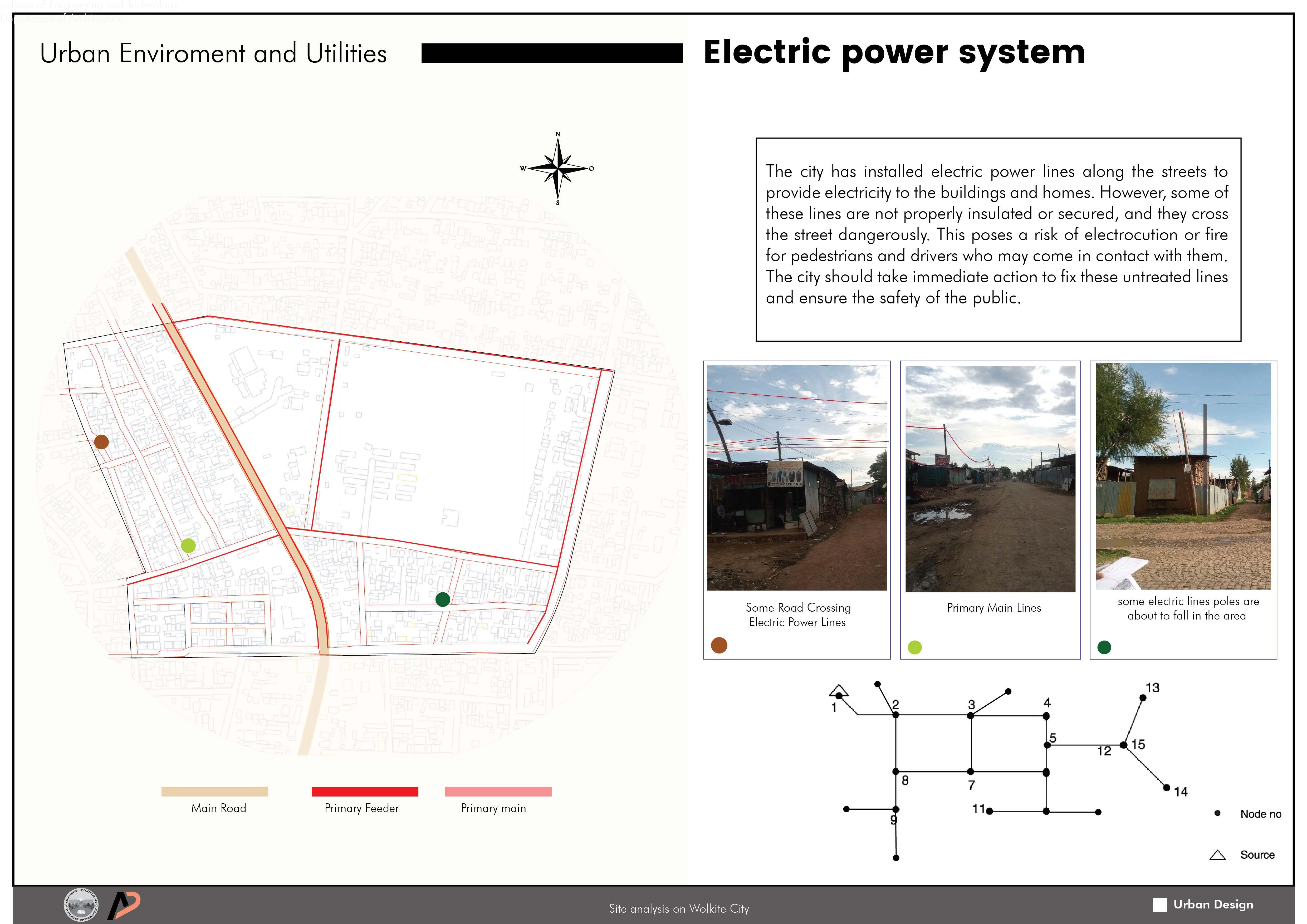Open the leaning electric pole photo
Viewport: 1307px width, 924px height.
[x=1183, y=476]
